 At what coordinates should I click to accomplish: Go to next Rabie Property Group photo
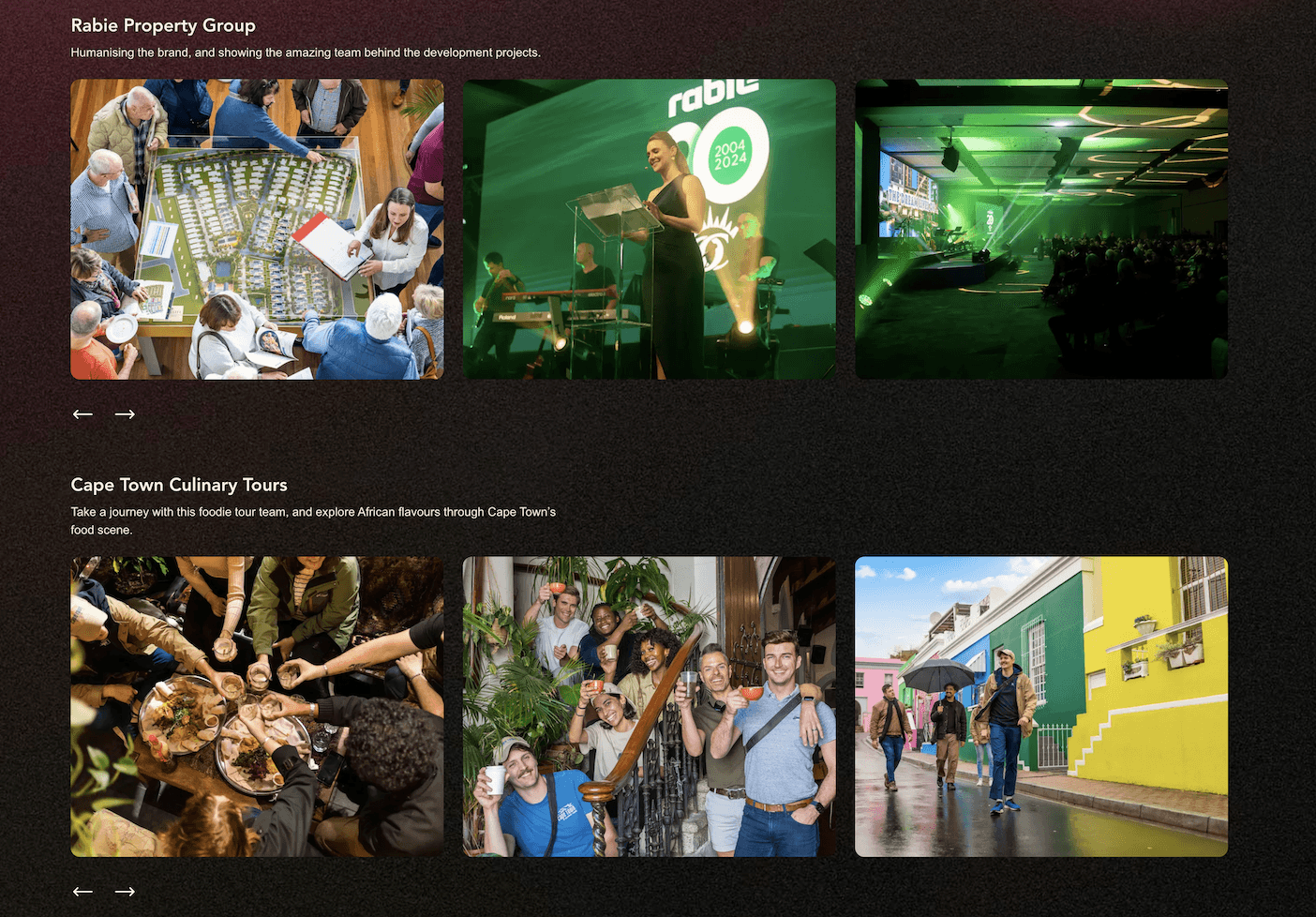pos(125,413)
